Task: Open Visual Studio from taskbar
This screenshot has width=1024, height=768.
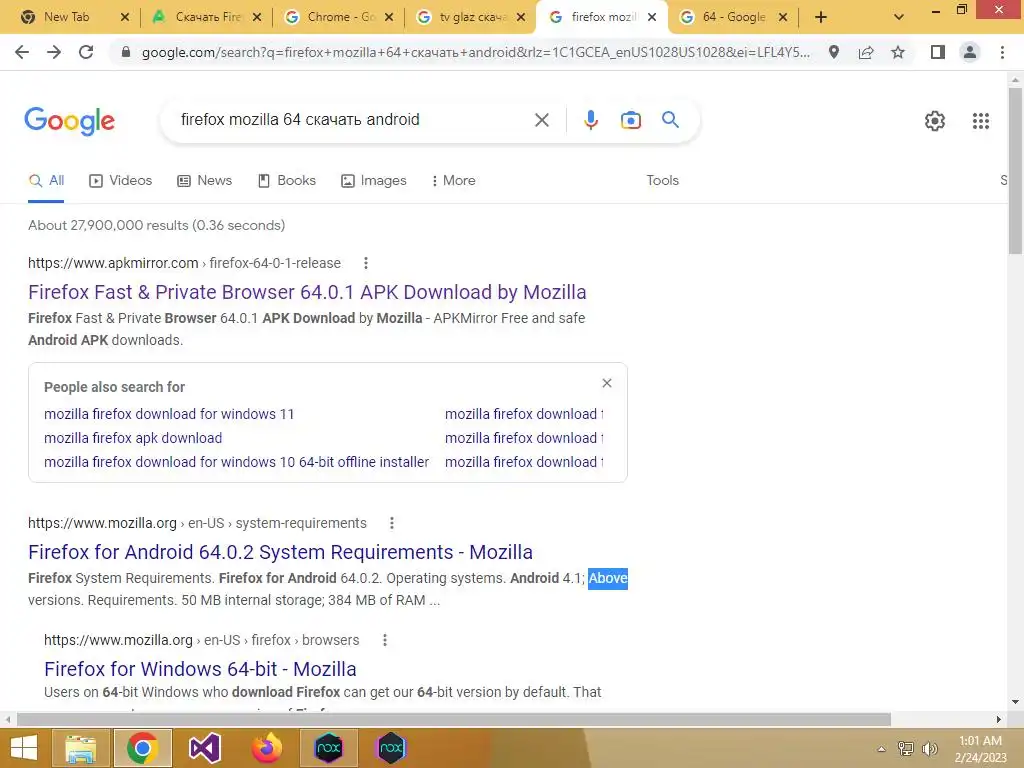Action: tap(204, 748)
